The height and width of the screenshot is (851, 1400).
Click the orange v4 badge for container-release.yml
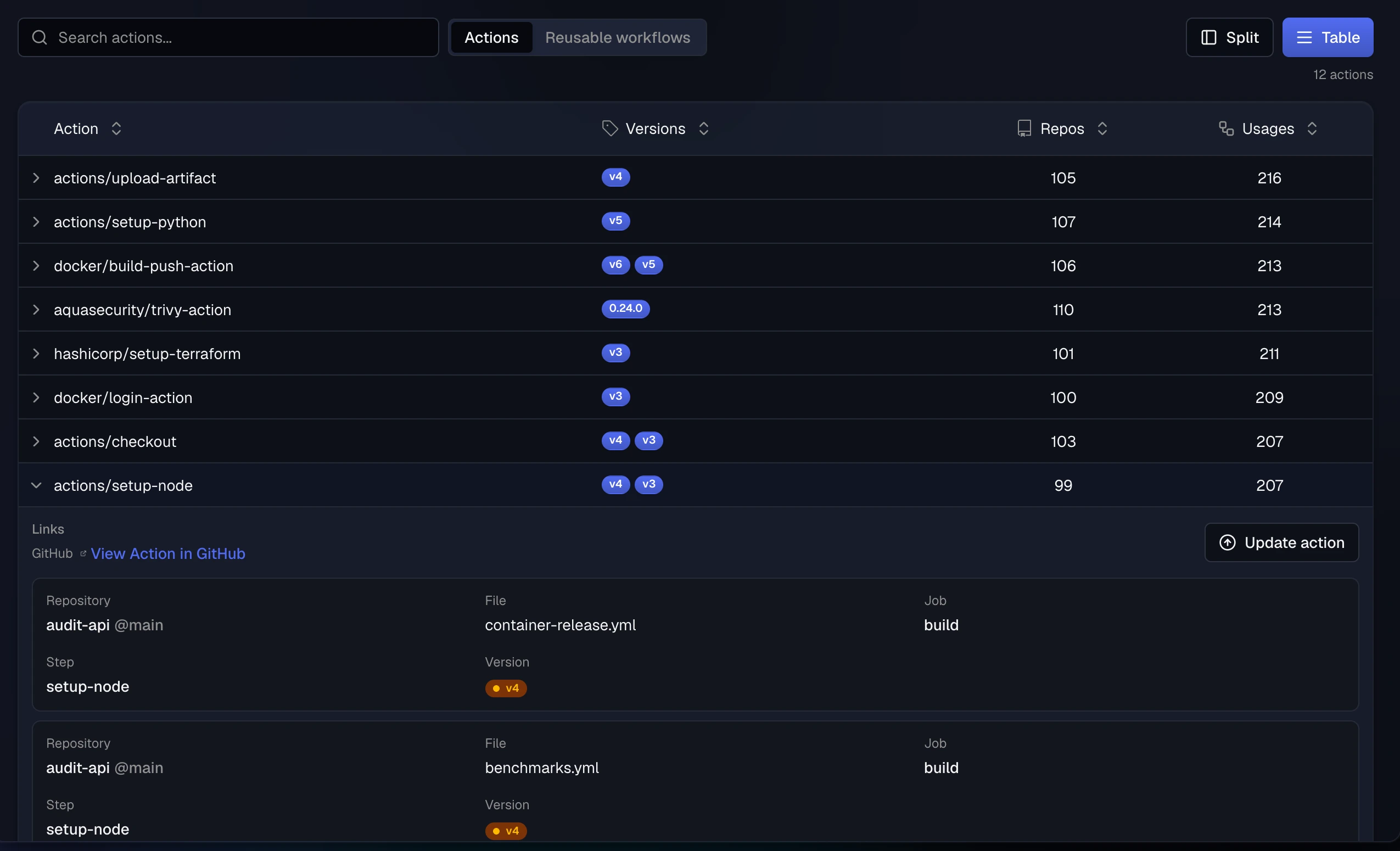tap(506, 688)
